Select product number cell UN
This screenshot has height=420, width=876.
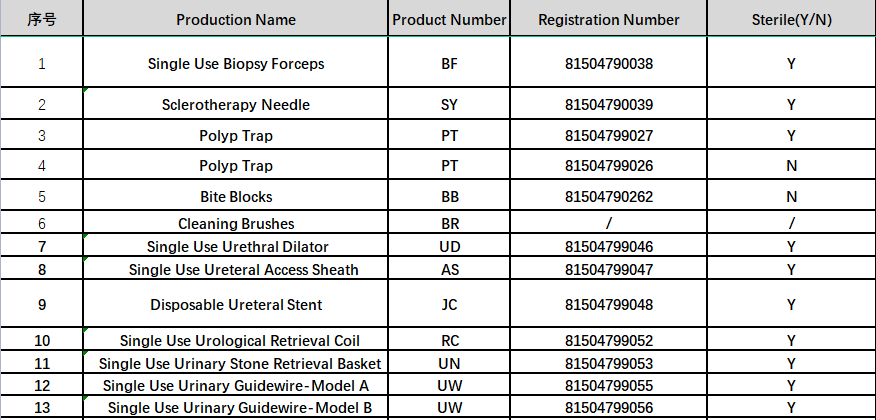click(x=449, y=363)
